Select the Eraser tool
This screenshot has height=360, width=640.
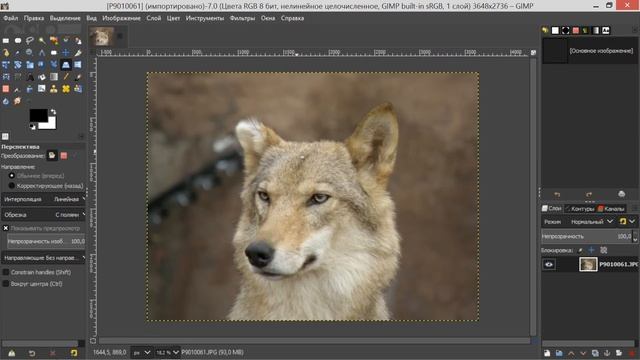point(6,89)
